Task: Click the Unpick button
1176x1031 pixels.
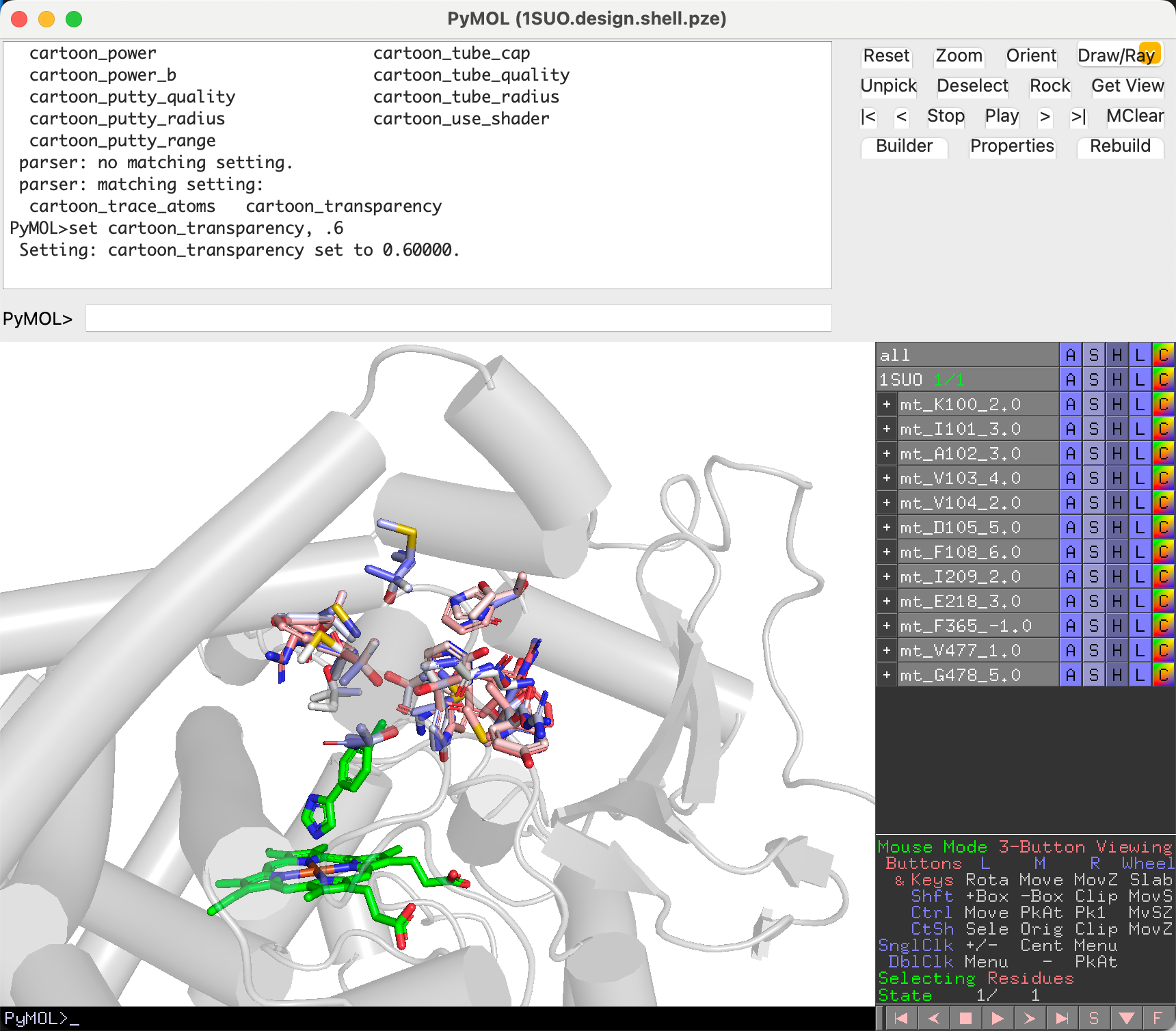Action: [x=888, y=86]
